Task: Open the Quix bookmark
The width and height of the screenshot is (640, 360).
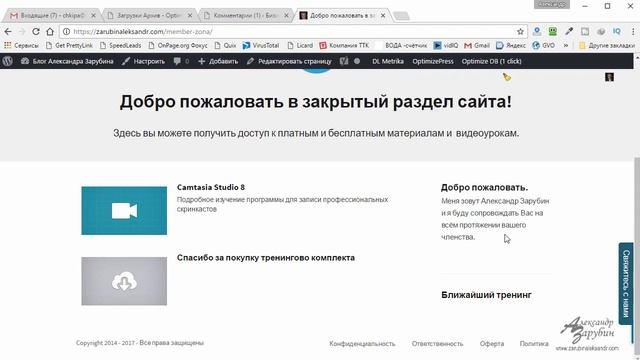Action: 225,45
